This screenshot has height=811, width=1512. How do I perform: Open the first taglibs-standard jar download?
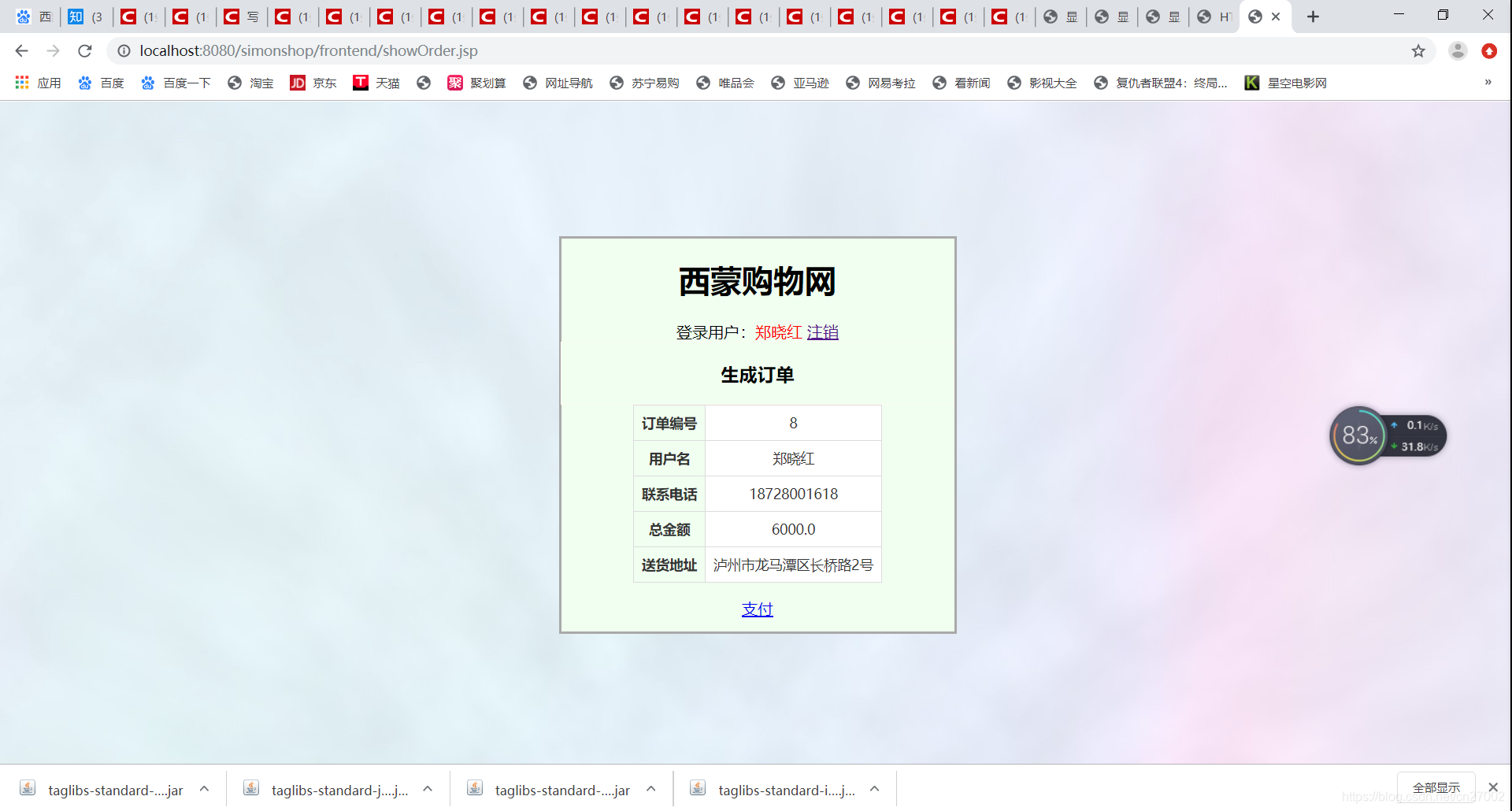[102, 790]
